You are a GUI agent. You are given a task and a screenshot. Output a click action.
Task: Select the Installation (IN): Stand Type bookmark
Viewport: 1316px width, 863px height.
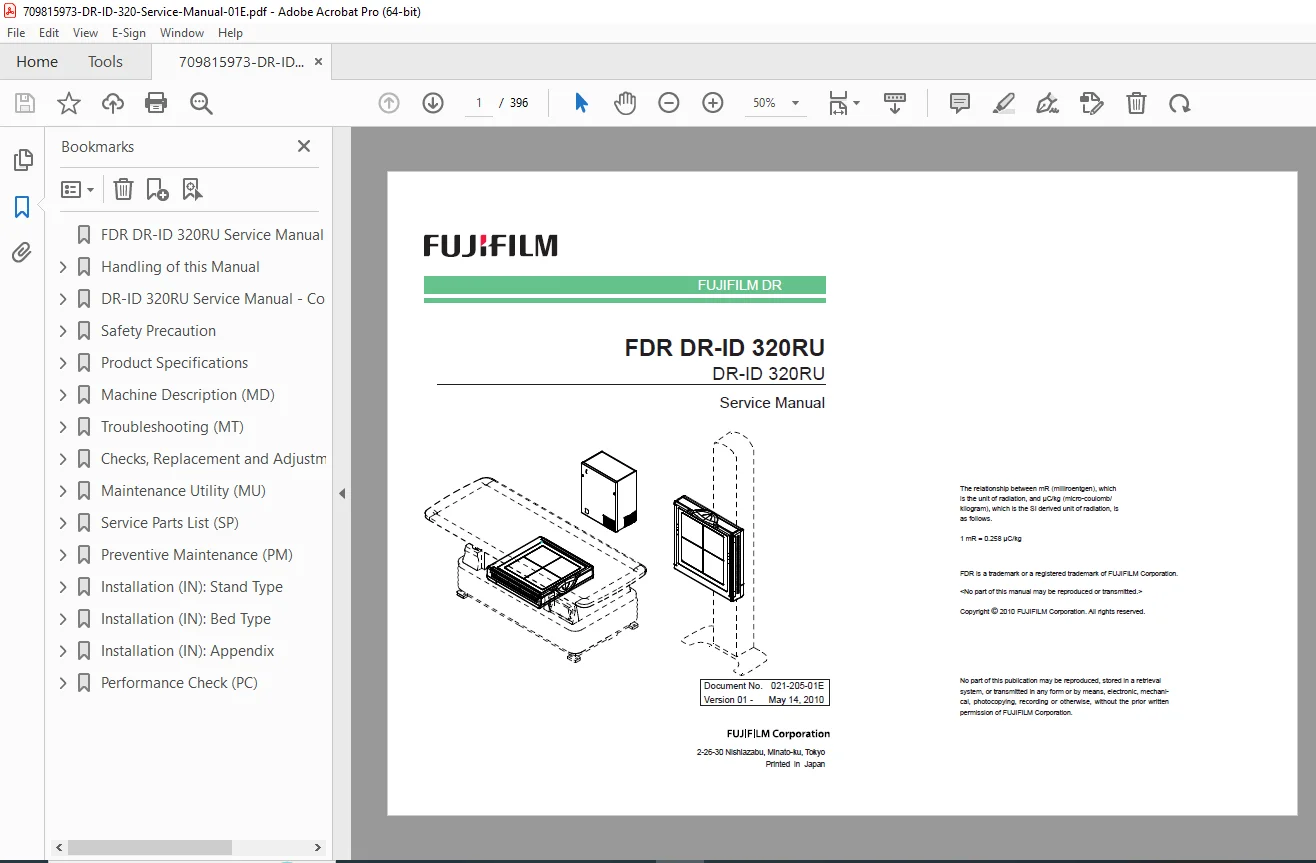192,587
